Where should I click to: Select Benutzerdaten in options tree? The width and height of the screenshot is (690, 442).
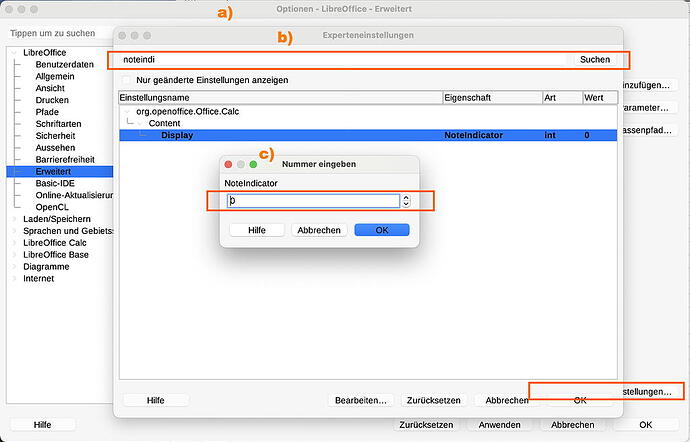pos(64,64)
